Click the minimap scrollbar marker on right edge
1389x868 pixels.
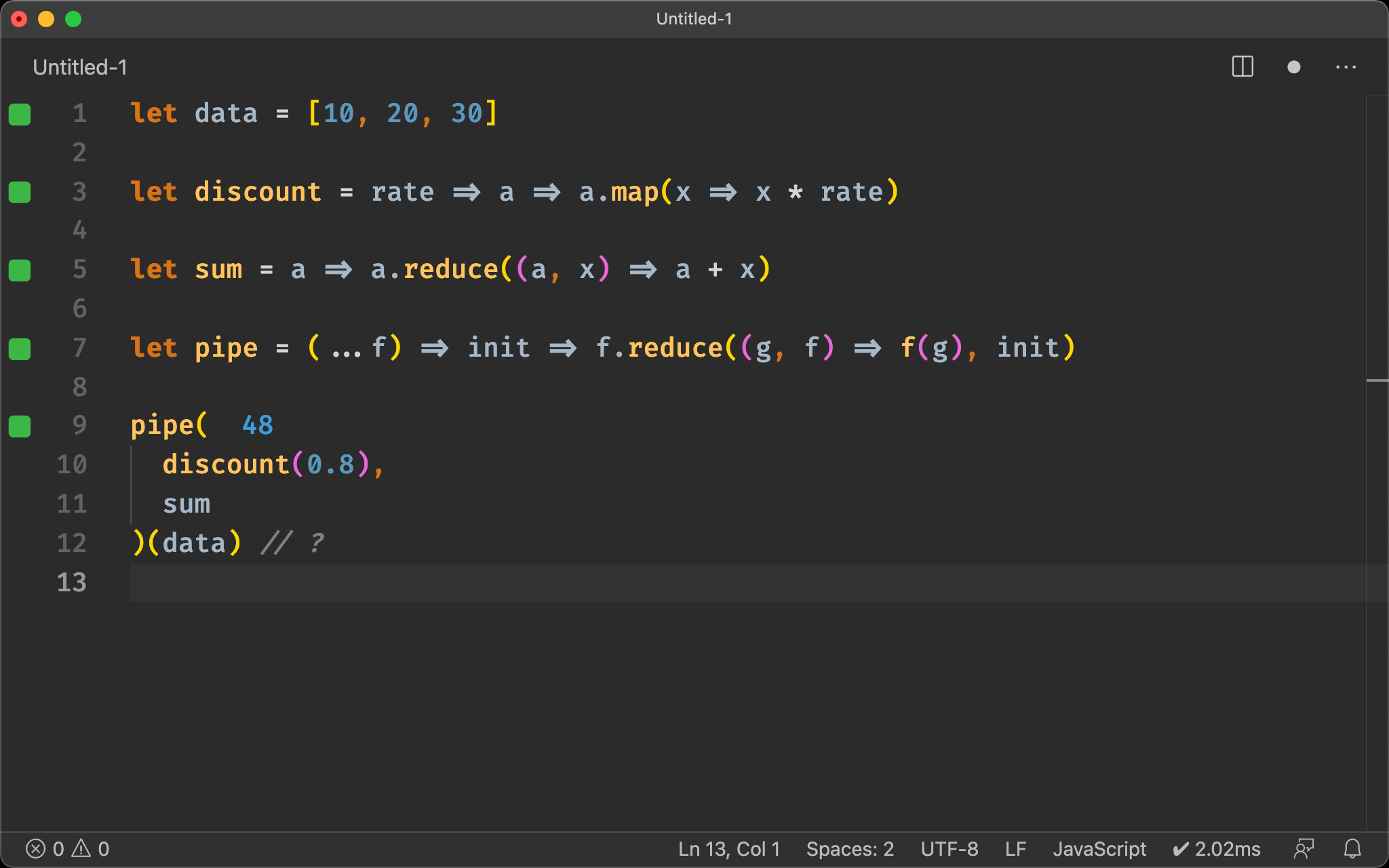pyautogui.click(x=1377, y=380)
